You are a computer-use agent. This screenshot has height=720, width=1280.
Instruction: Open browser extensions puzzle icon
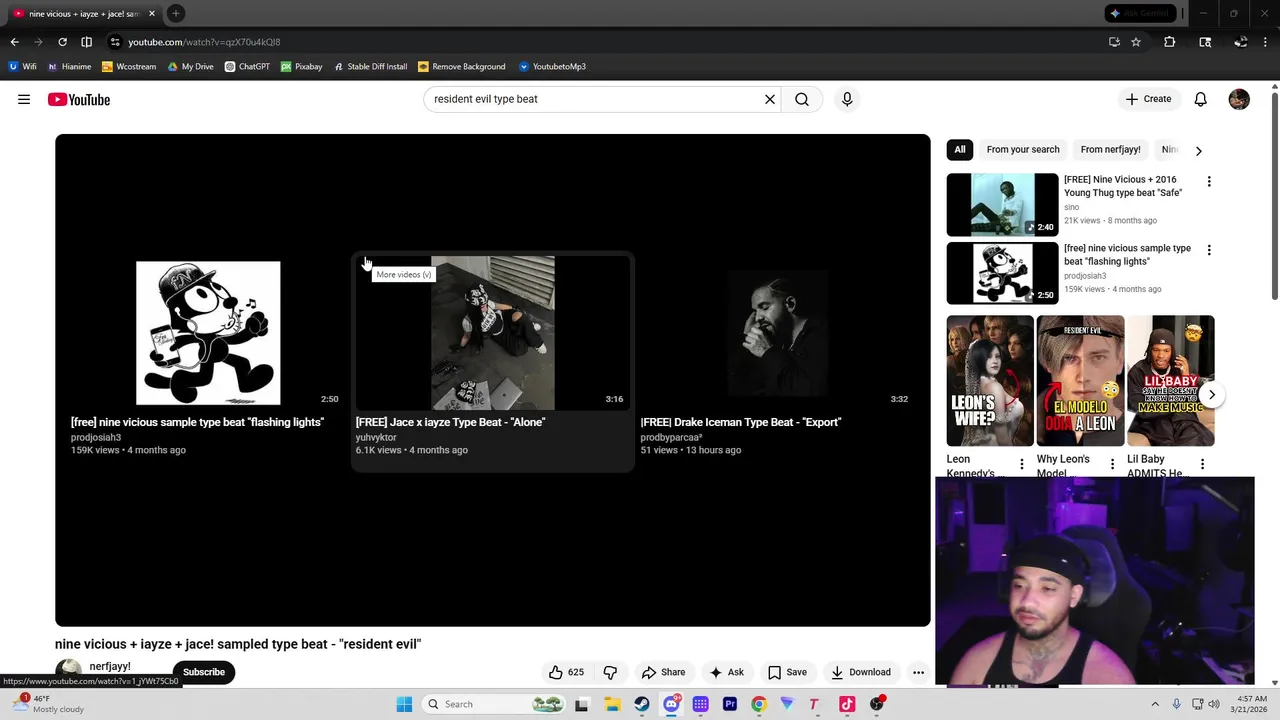[x=1169, y=42]
